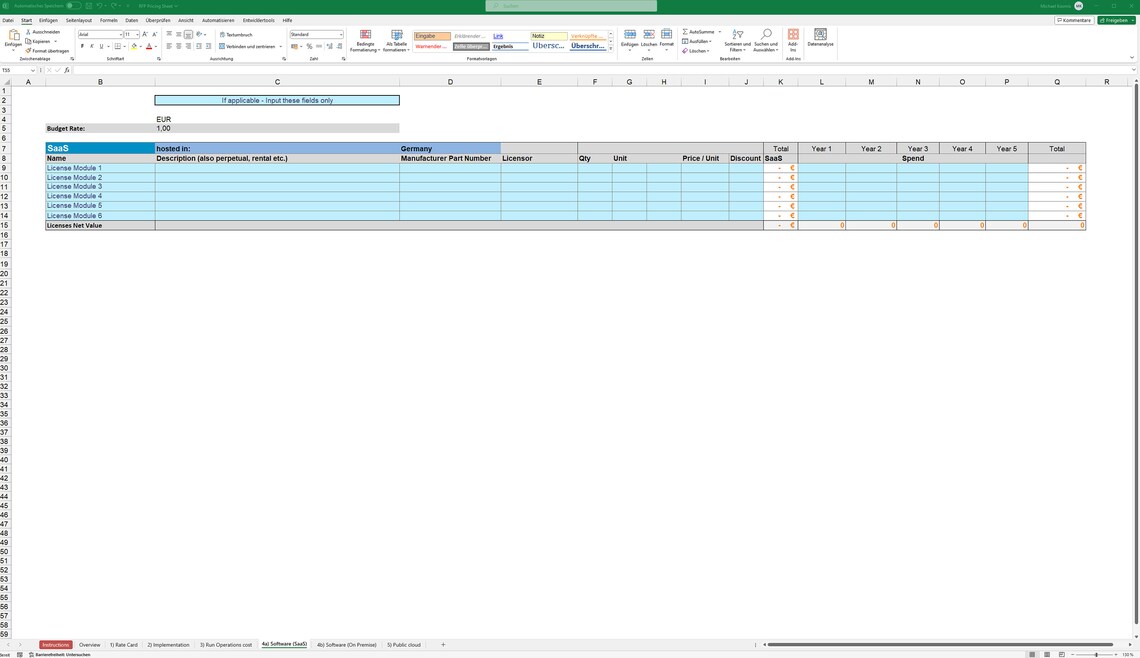The image size is (1140, 658).
Task: Open Sortieren und Filtern
Action: tap(738, 40)
